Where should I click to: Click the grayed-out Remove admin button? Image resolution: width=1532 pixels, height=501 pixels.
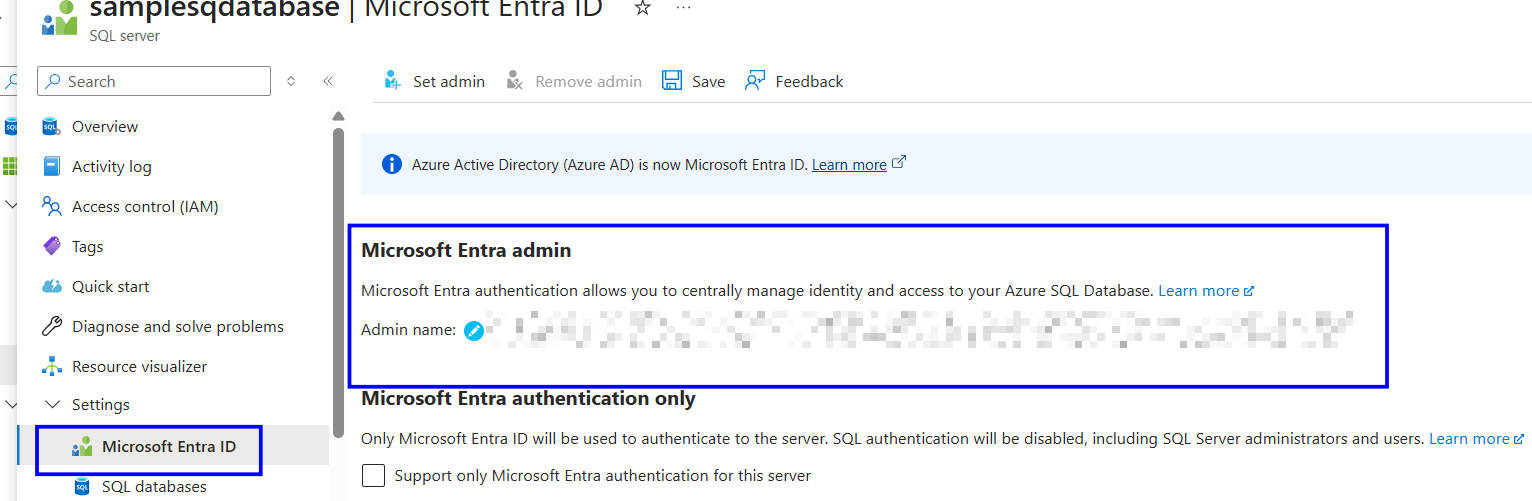pyautogui.click(x=574, y=81)
